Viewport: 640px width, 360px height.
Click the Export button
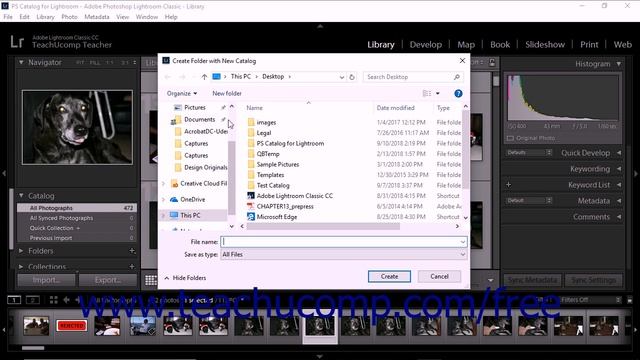point(108,280)
